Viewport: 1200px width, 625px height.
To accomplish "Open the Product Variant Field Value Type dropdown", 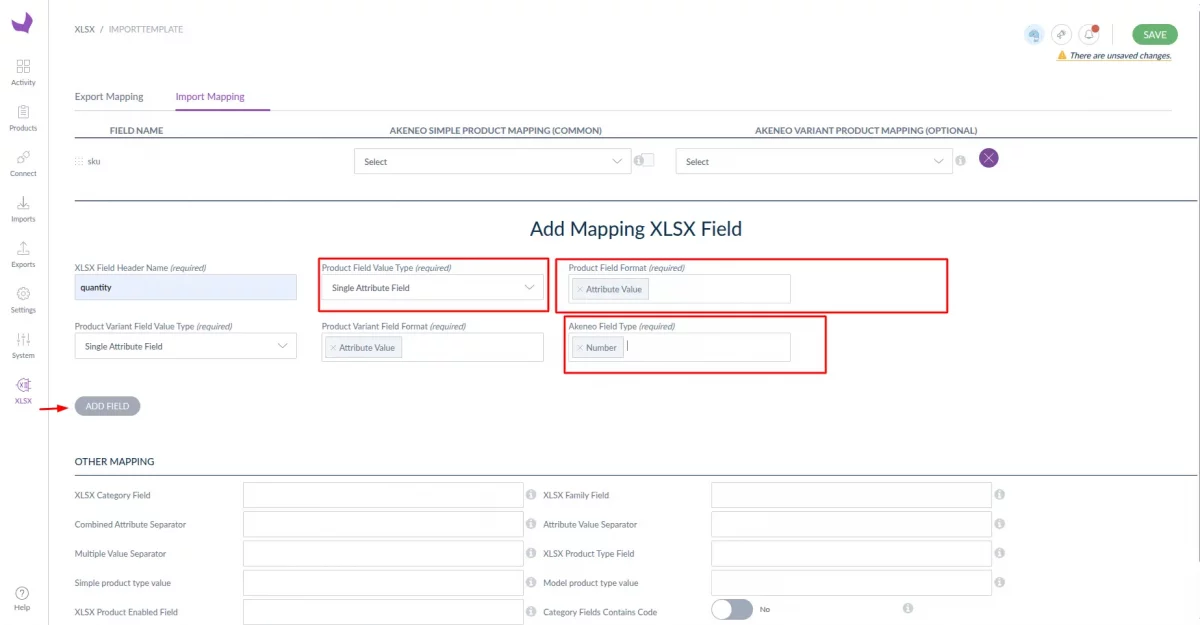I will [185, 346].
